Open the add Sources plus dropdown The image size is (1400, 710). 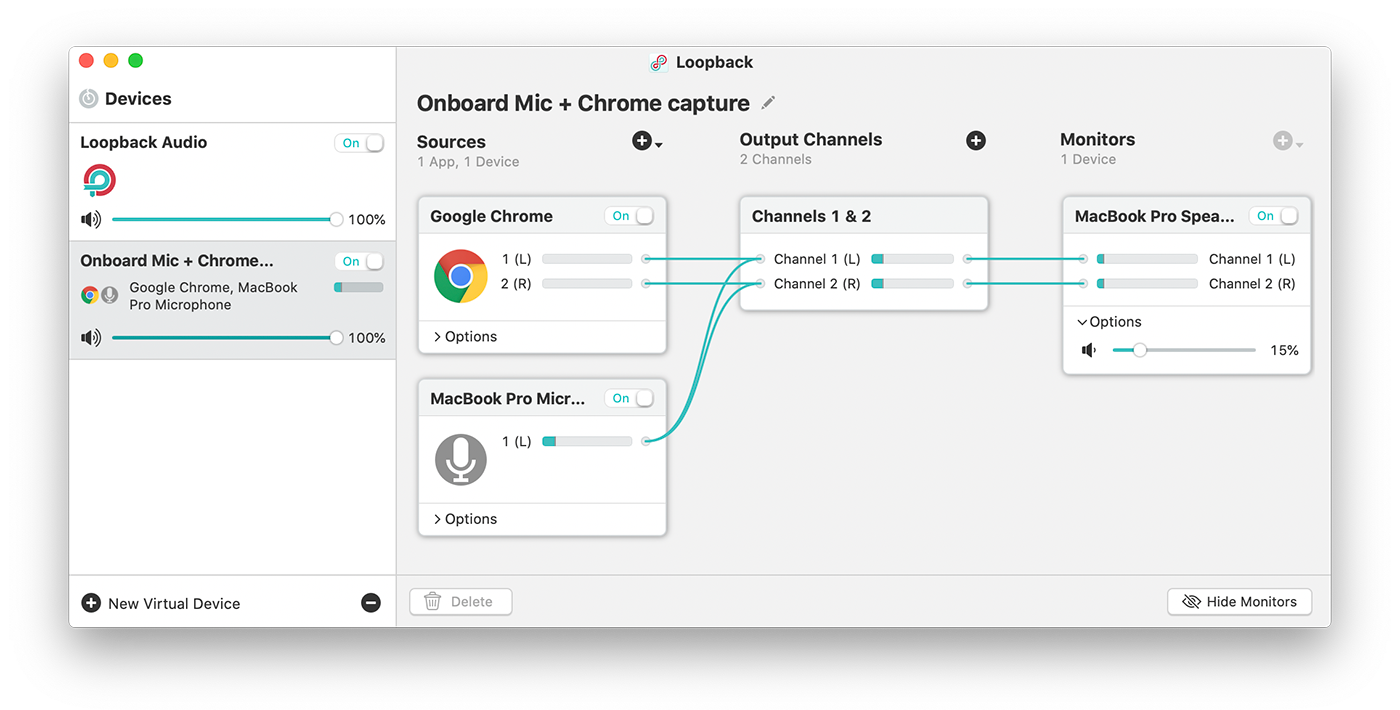[x=647, y=142]
